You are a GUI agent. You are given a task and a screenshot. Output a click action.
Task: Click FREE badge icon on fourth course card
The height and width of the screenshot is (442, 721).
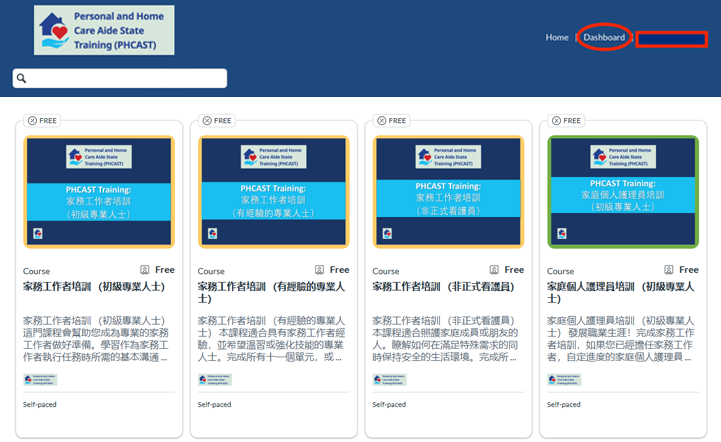pyautogui.click(x=554, y=120)
